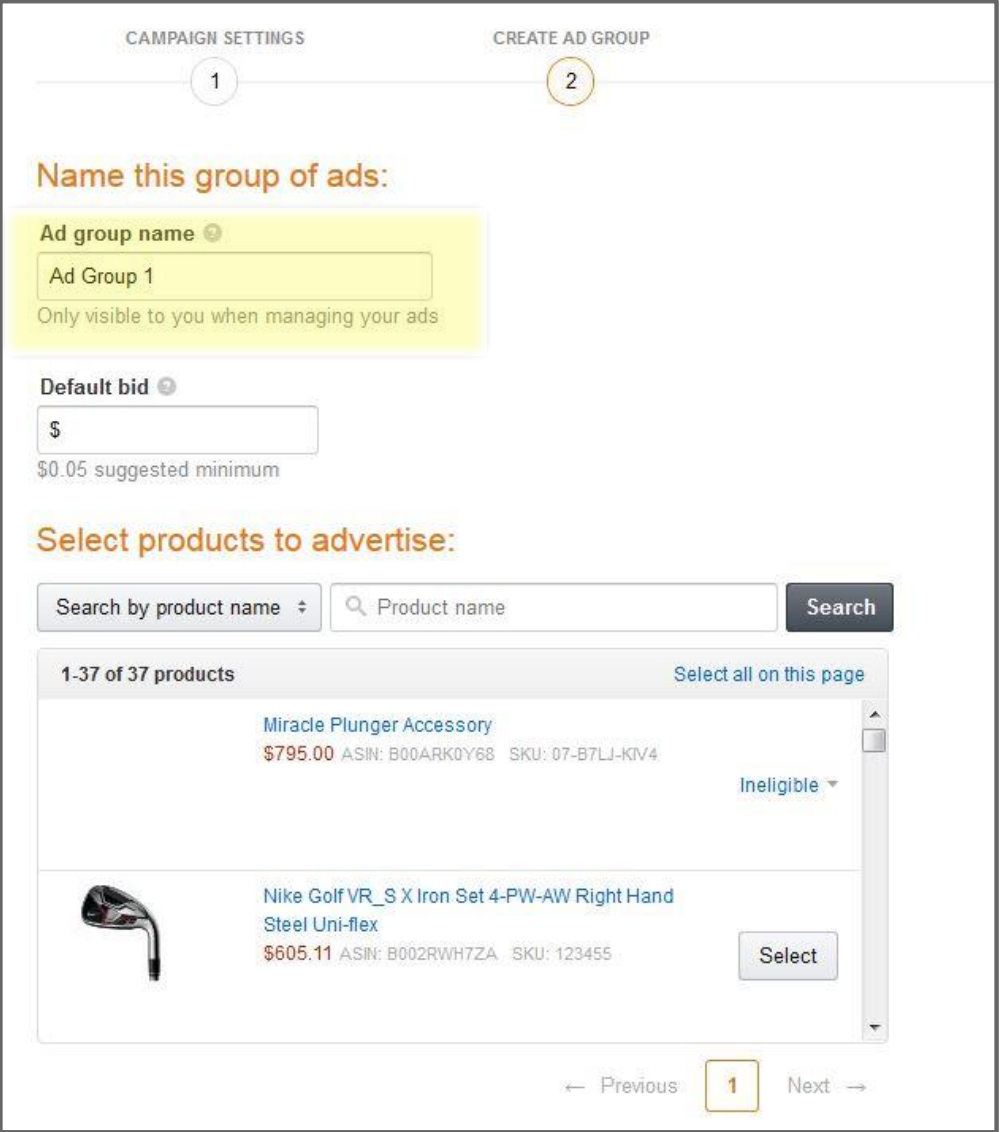
Task: Focus the Product name search field
Action: [554, 607]
